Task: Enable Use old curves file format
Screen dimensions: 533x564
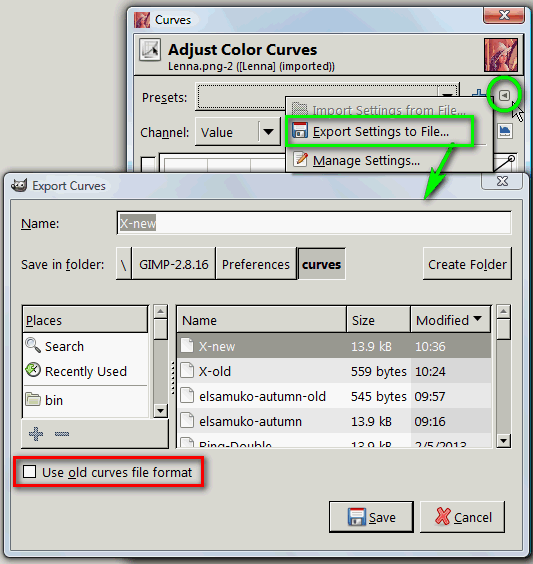Action: pyautogui.click(x=29, y=472)
